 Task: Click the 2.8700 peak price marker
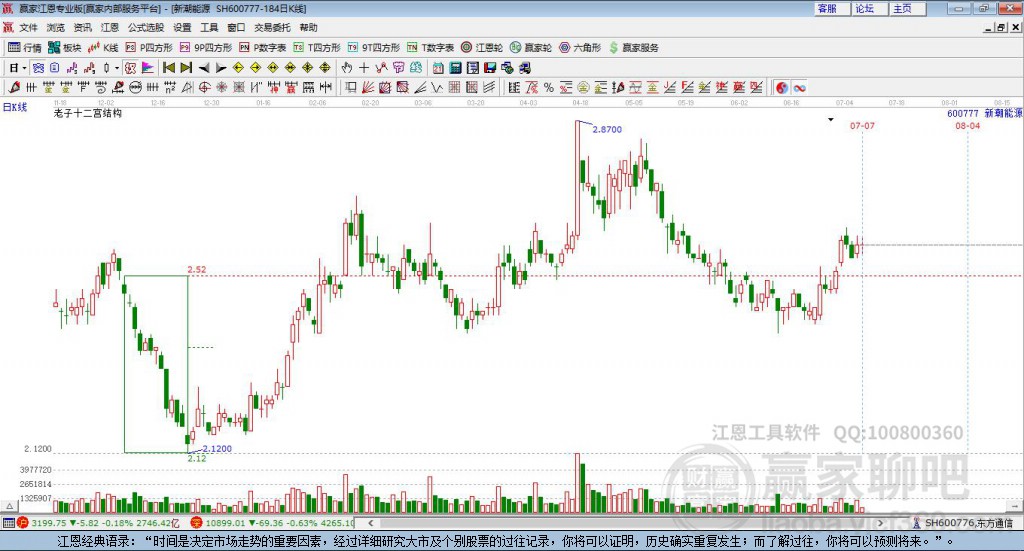pyautogui.click(x=607, y=130)
